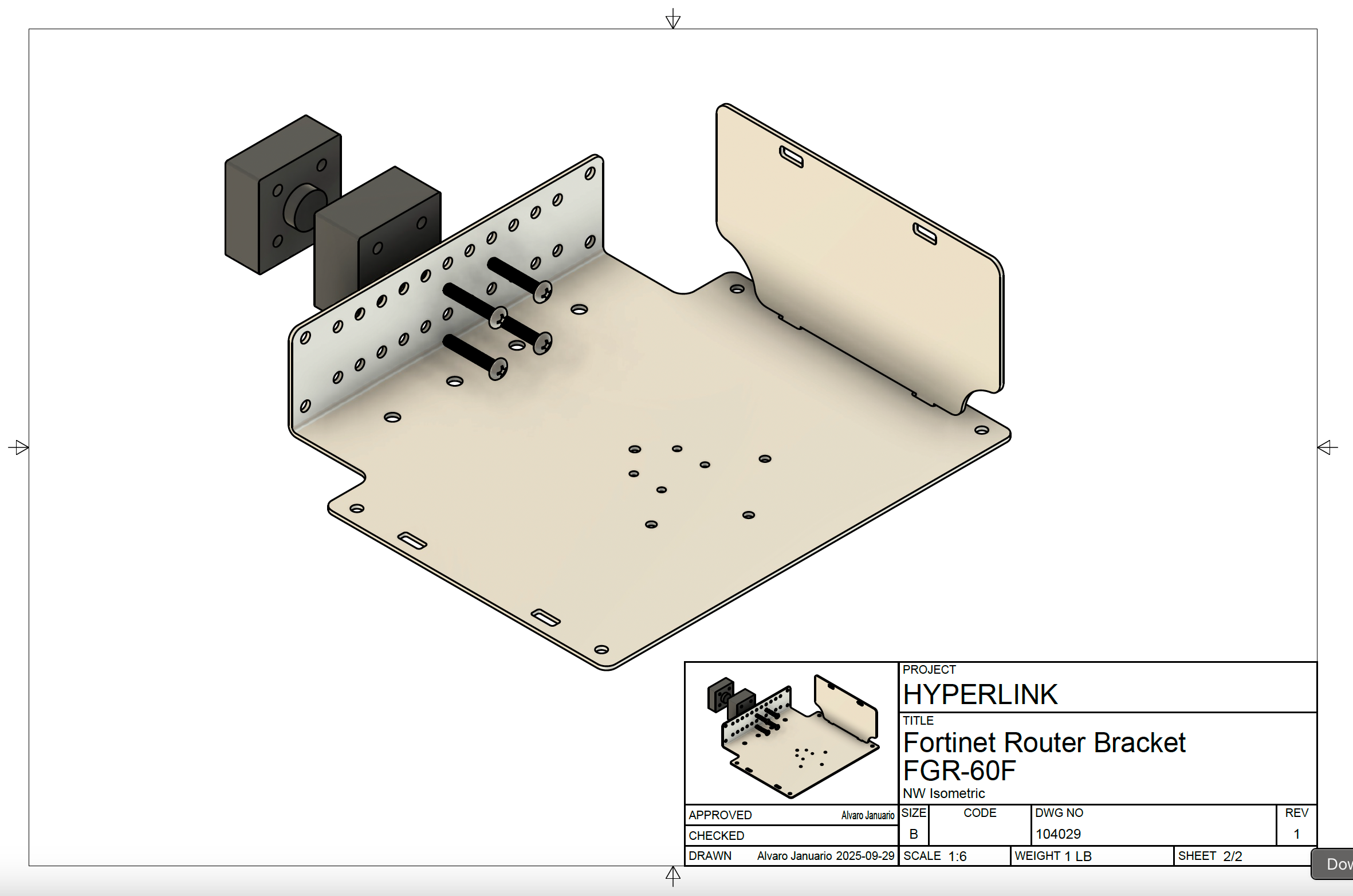Click the DRAWN date 2025-09-29 text
Image resolution: width=1353 pixels, height=896 pixels.
click(x=865, y=856)
